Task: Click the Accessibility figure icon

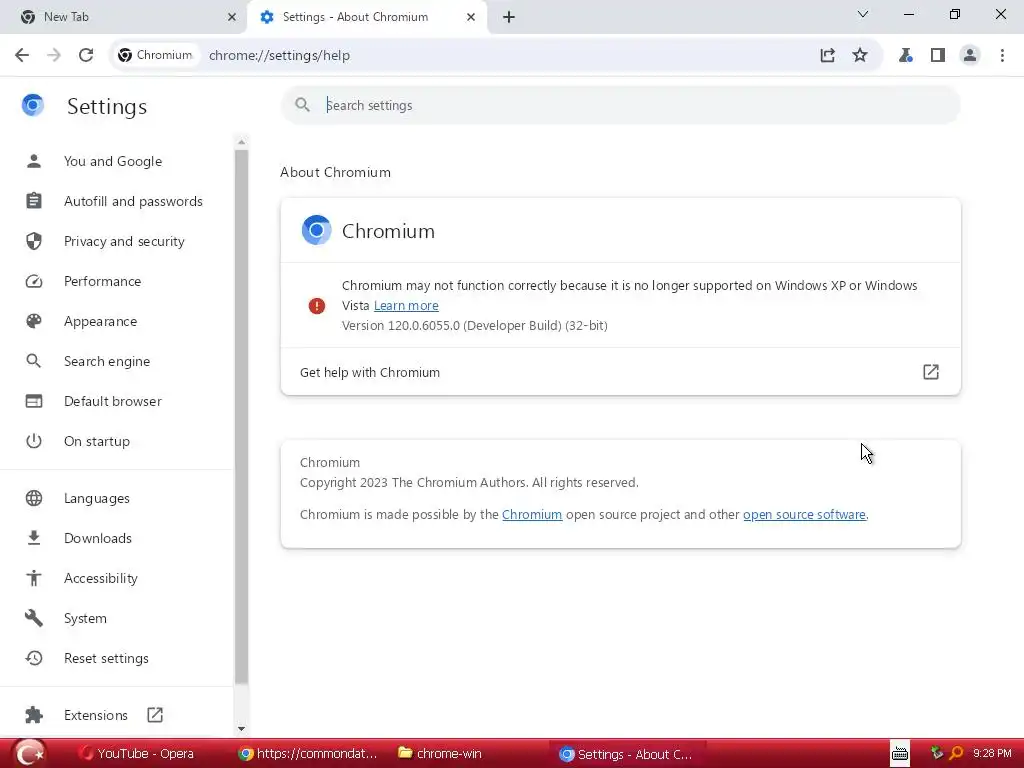Action: point(34,578)
